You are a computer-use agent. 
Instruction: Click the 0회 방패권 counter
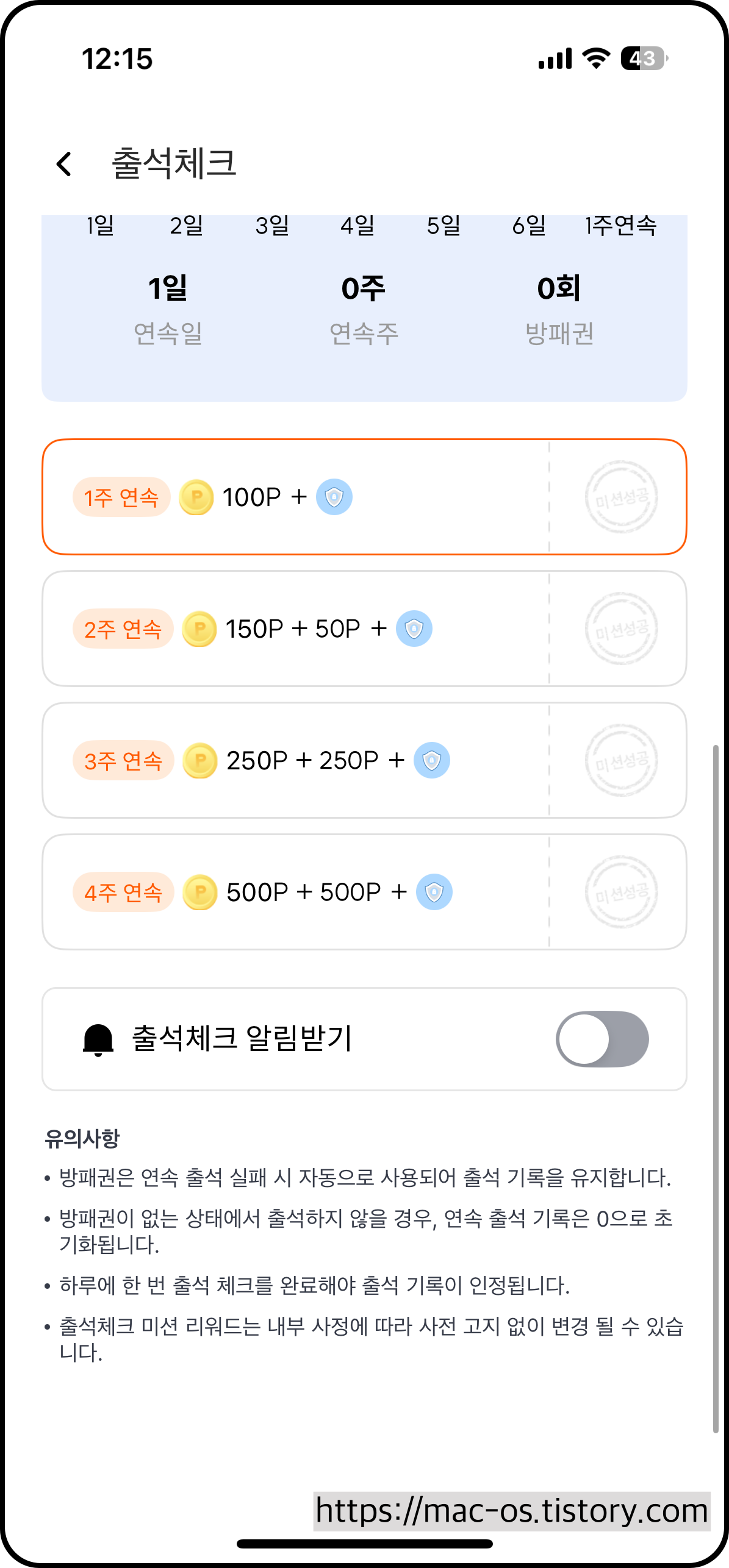pos(559,310)
